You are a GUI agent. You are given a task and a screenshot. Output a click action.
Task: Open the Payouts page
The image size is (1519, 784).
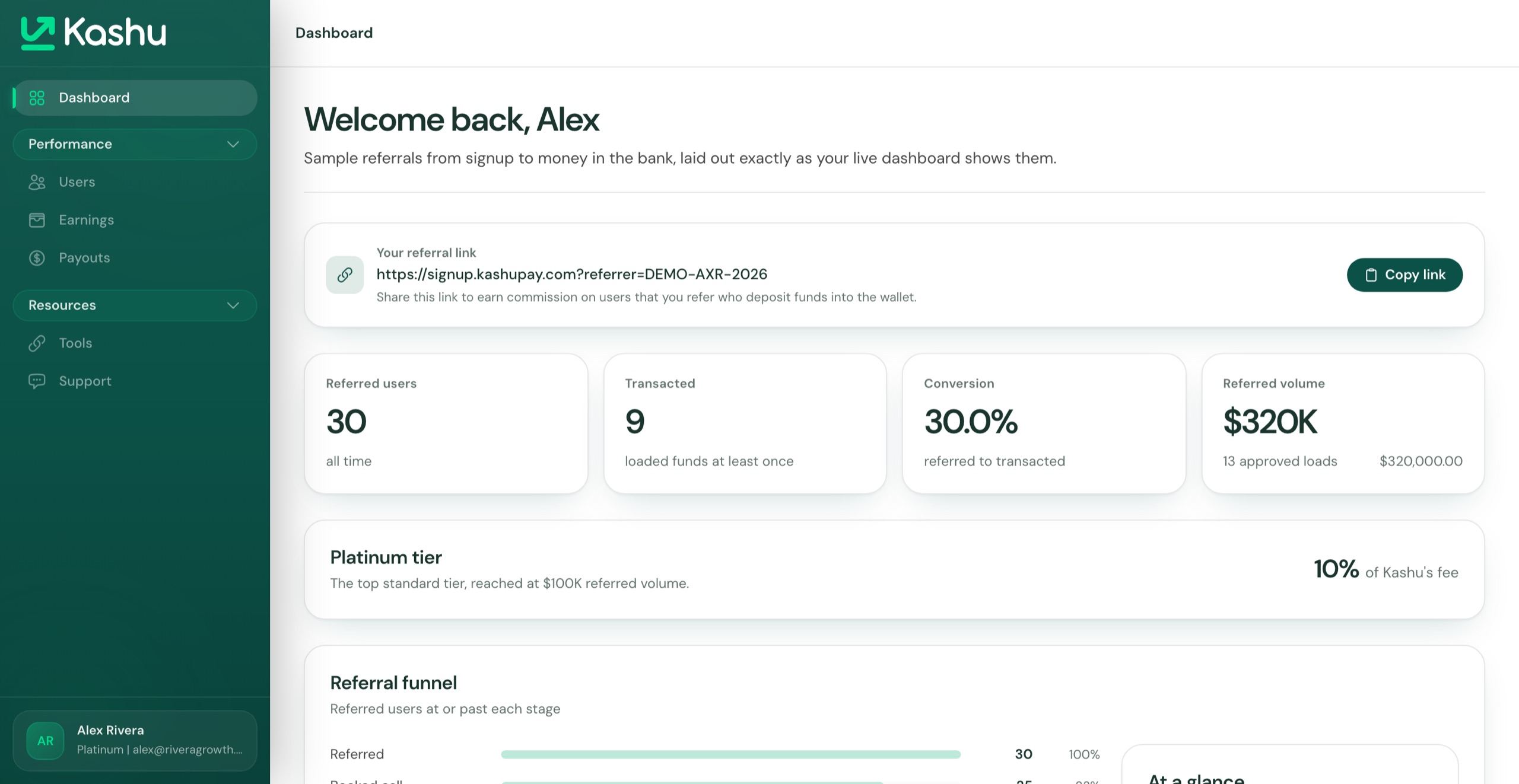pos(135,258)
